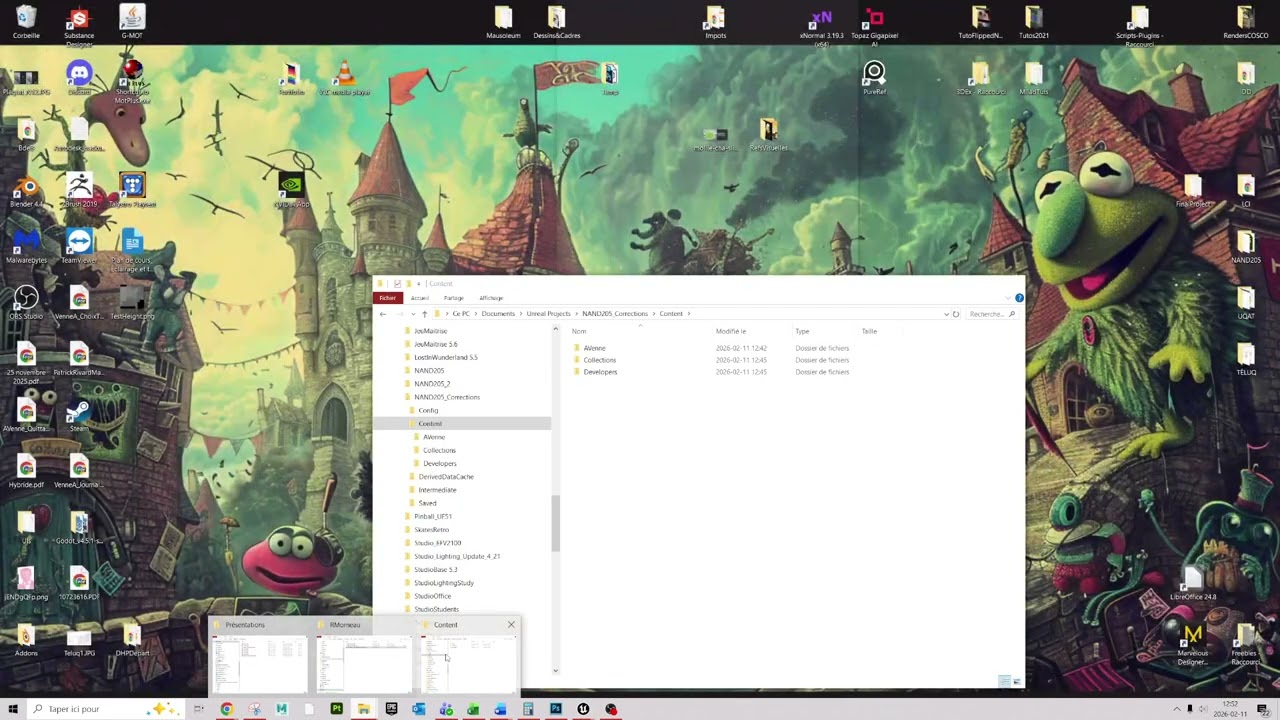Go up one folder level
Screen dimensions: 1280x720
pyautogui.click(x=424, y=314)
